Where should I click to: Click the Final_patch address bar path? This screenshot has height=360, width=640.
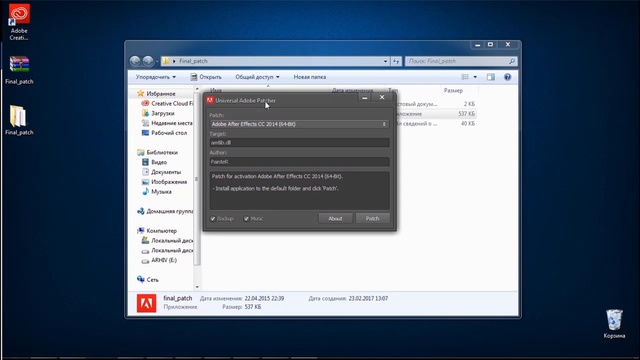pyautogui.click(x=193, y=61)
